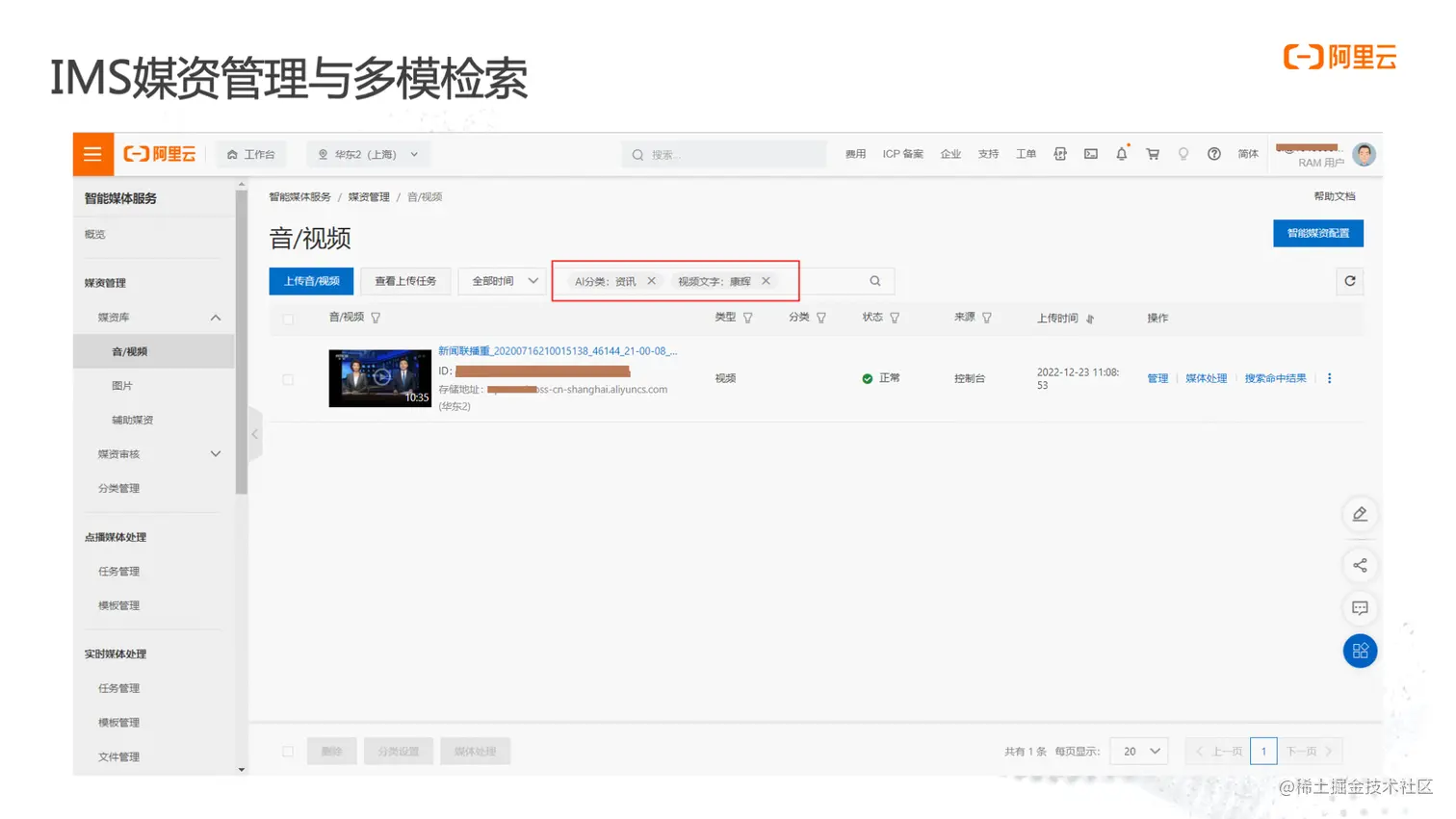Open the CloudShell terminal icon
The height and width of the screenshot is (819, 1456).
(x=1090, y=153)
